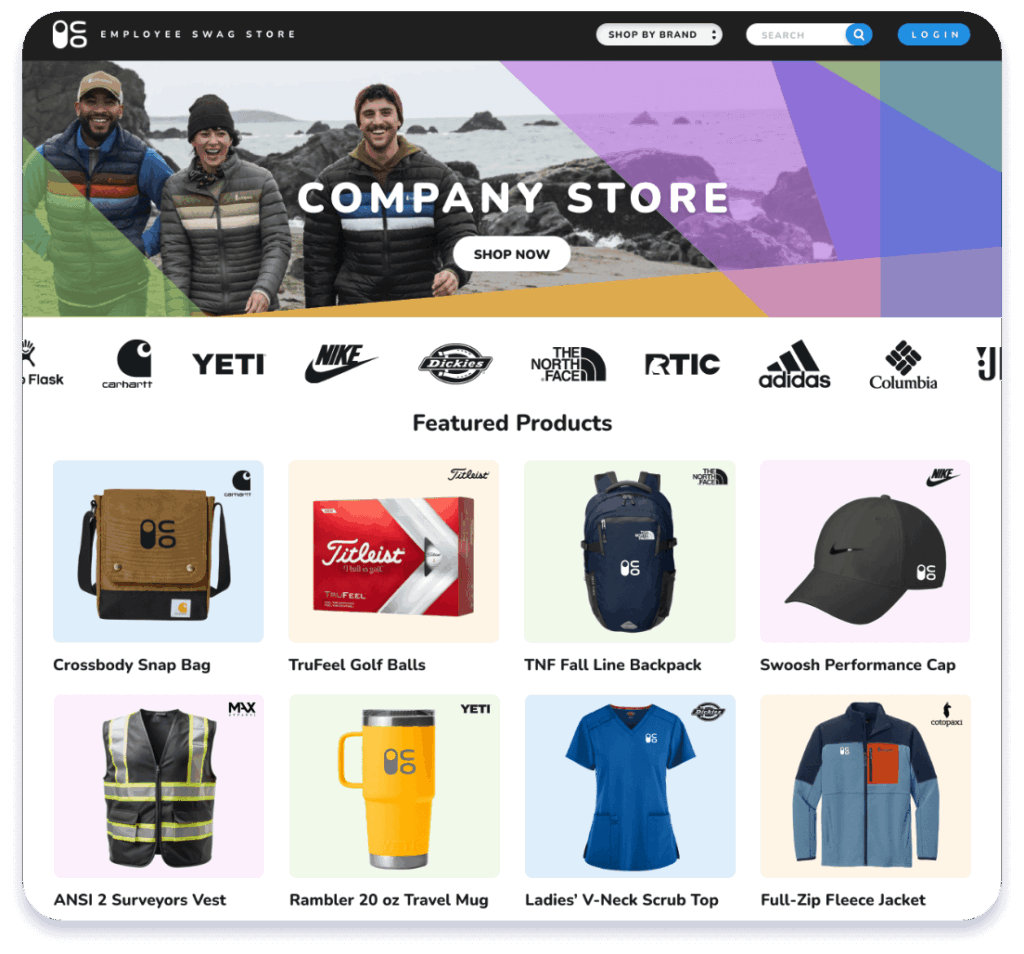This screenshot has width=1024, height=954.
Task: Open the Dickies brand logo
Action: click(x=455, y=363)
